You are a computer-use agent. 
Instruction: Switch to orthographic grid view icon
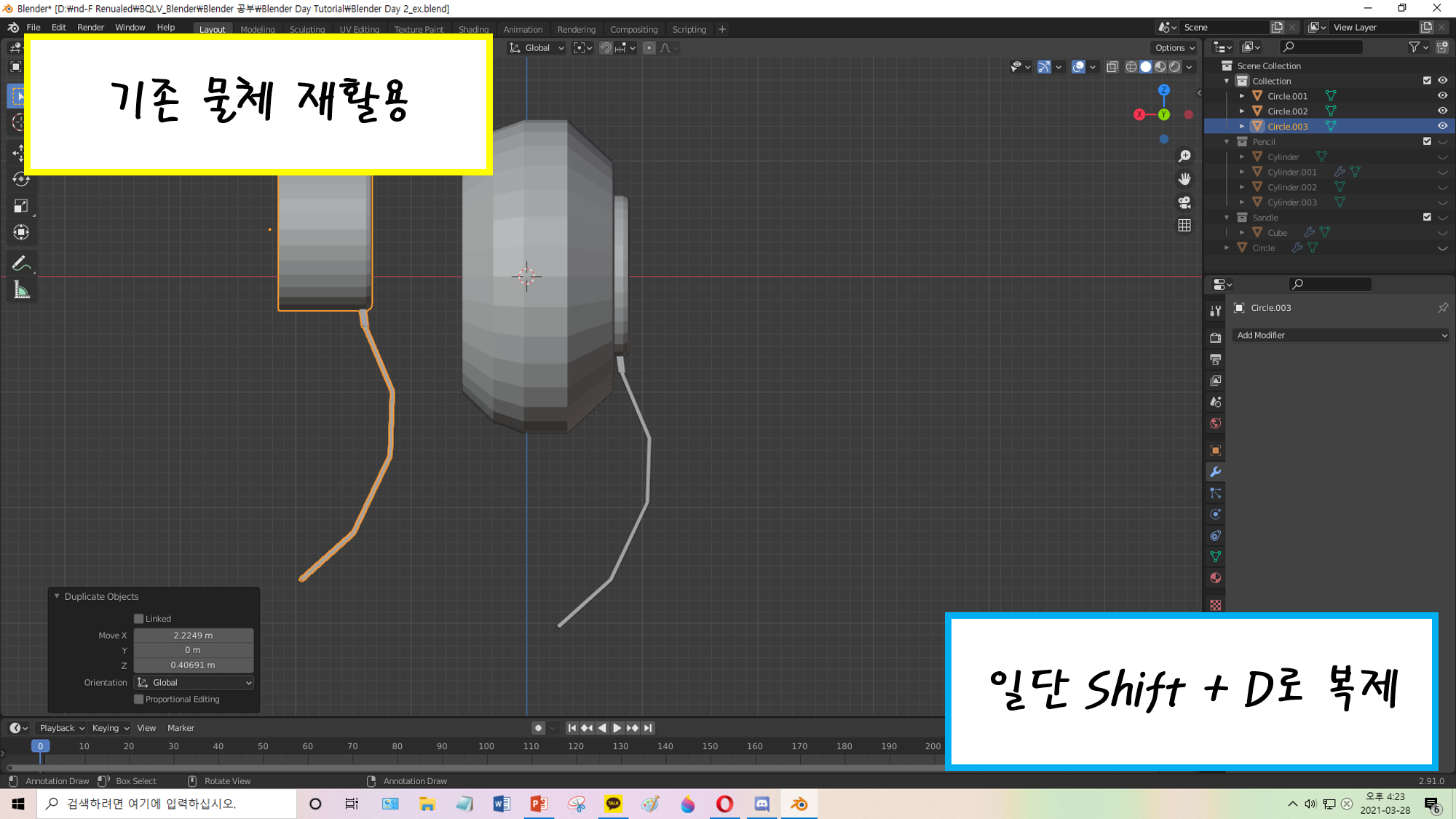1184,226
